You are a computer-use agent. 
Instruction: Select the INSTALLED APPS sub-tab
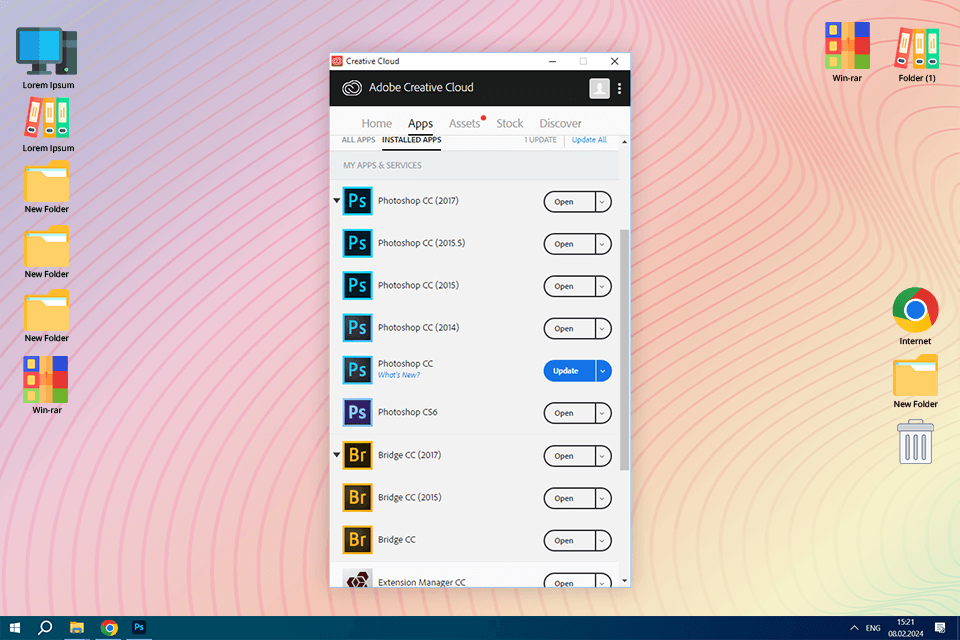(x=411, y=140)
